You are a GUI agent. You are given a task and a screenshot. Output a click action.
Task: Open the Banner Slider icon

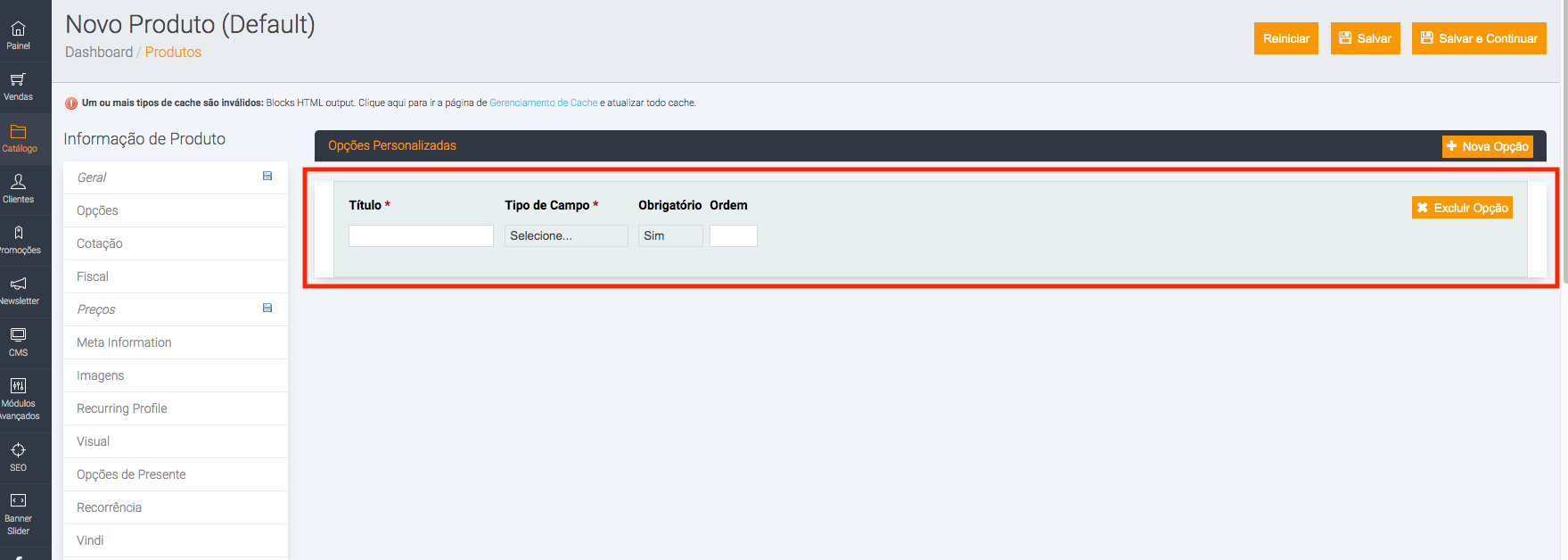tap(18, 500)
